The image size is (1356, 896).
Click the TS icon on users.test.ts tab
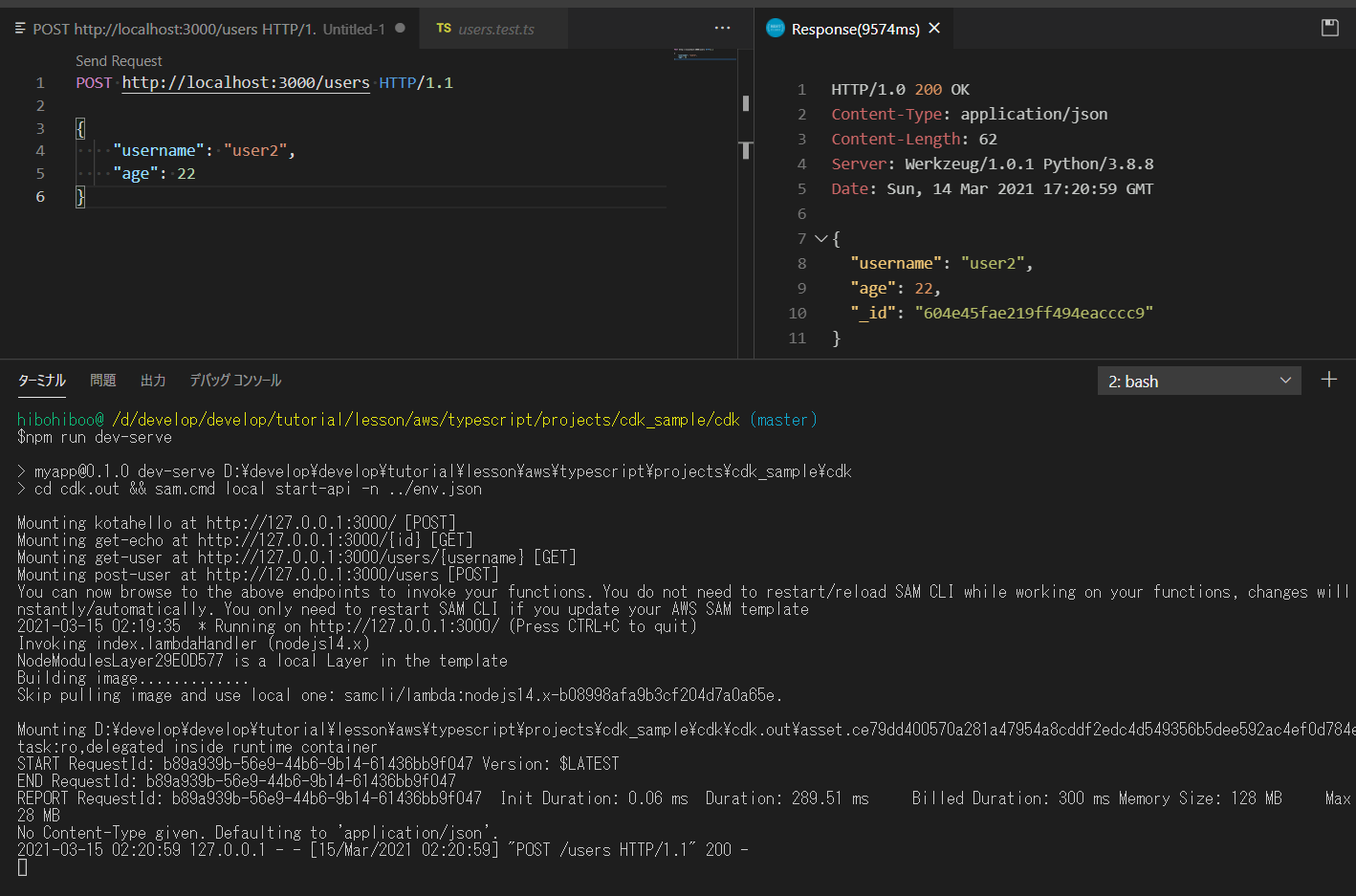[x=444, y=29]
